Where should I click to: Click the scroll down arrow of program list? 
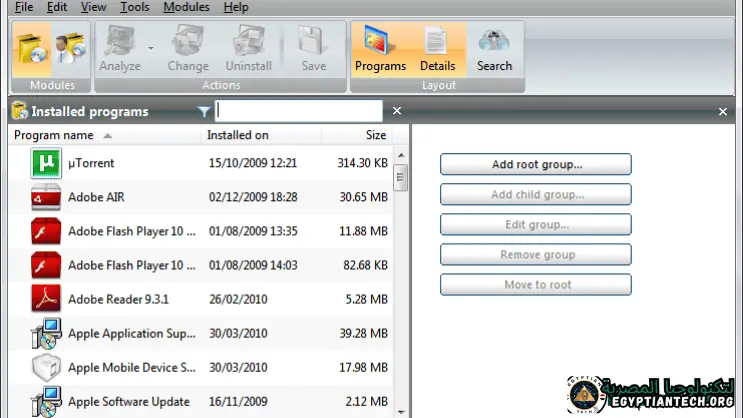point(401,412)
